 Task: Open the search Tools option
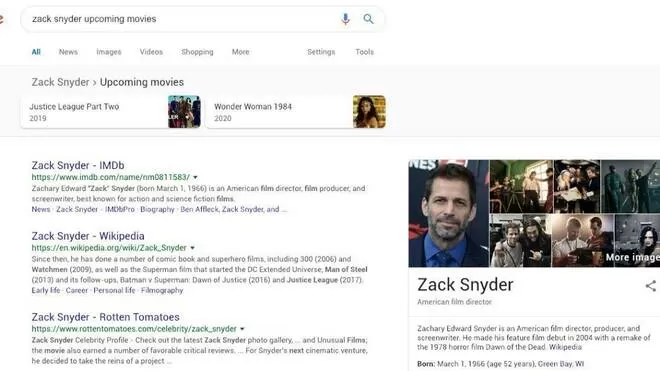(x=365, y=52)
